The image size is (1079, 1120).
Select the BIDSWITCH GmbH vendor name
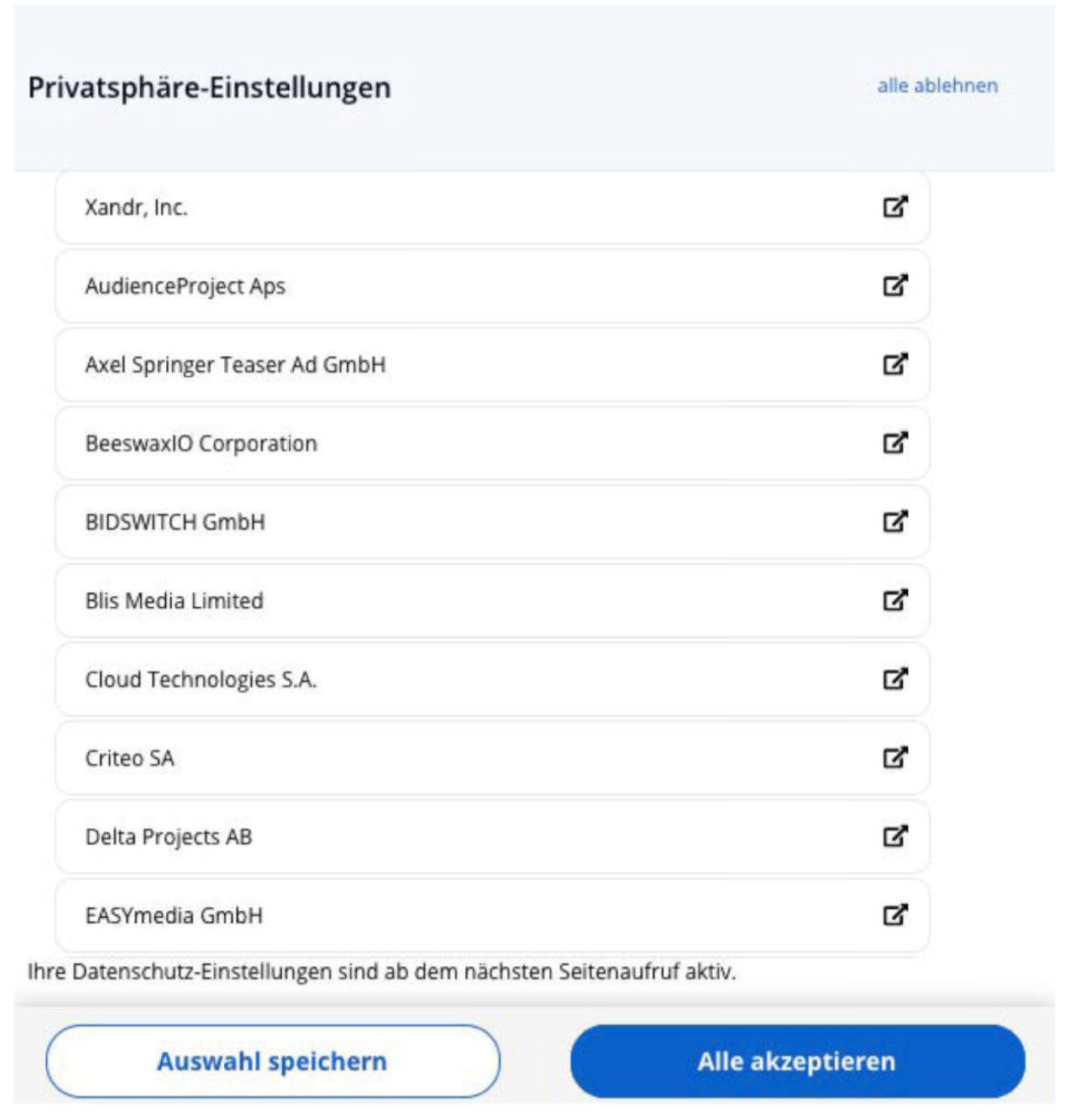click(x=175, y=523)
